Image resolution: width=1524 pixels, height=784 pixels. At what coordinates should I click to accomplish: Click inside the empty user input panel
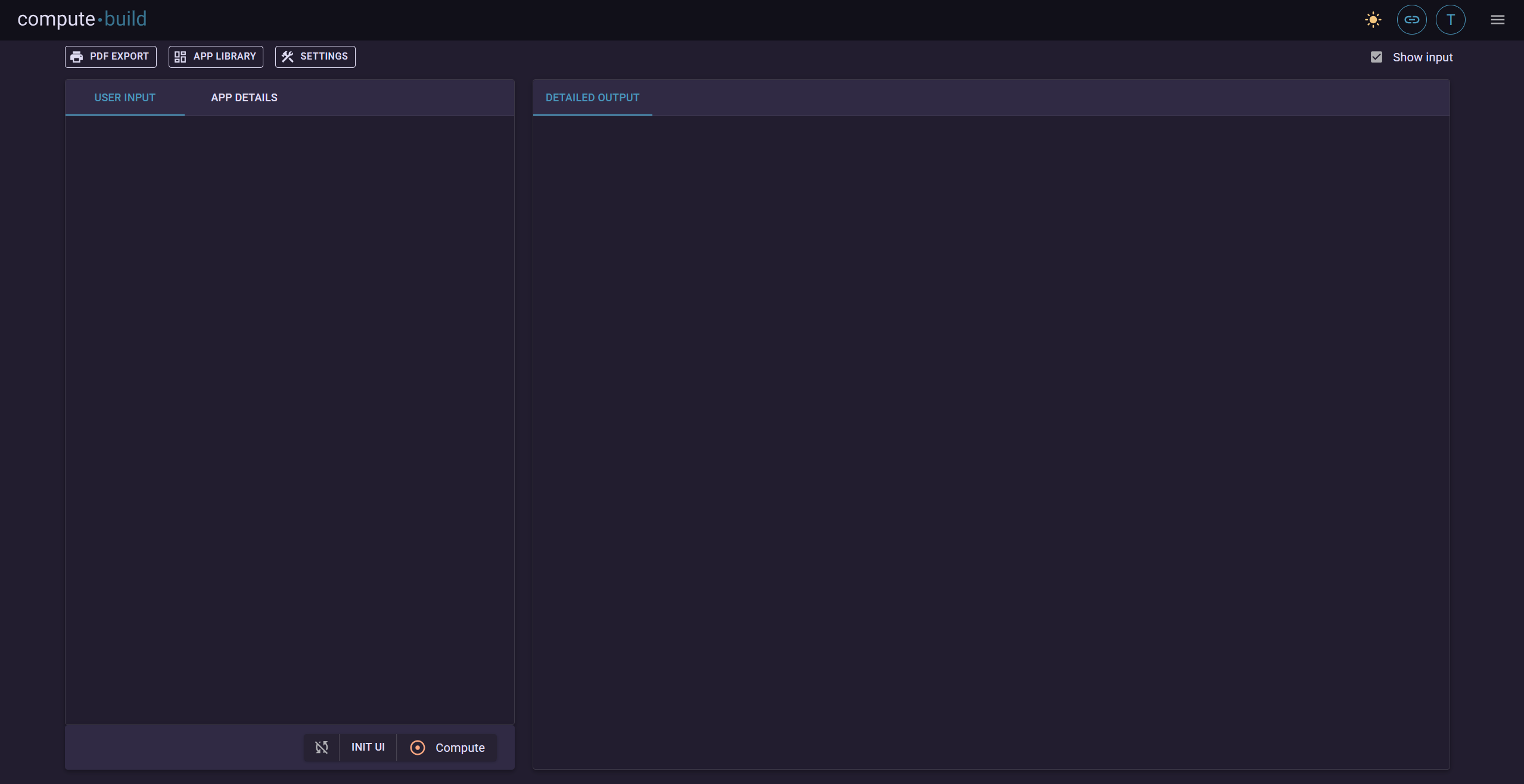[290, 417]
